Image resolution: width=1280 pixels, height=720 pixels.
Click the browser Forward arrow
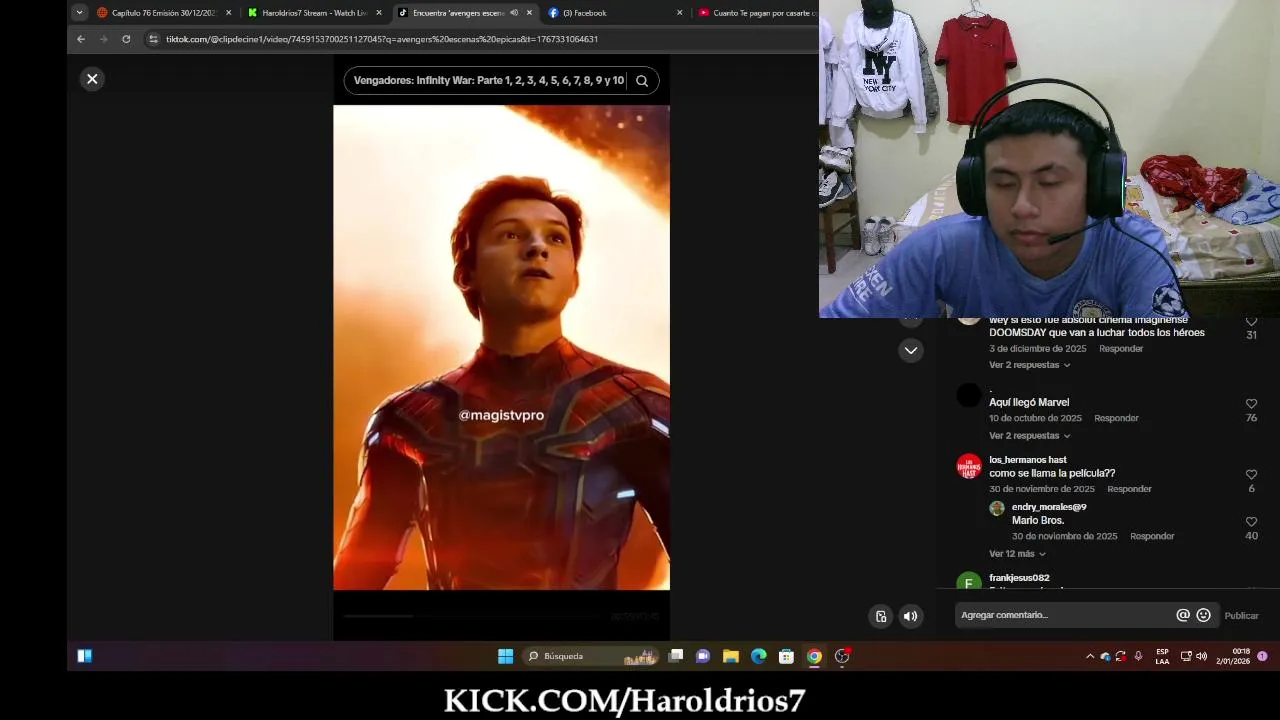pyautogui.click(x=103, y=39)
